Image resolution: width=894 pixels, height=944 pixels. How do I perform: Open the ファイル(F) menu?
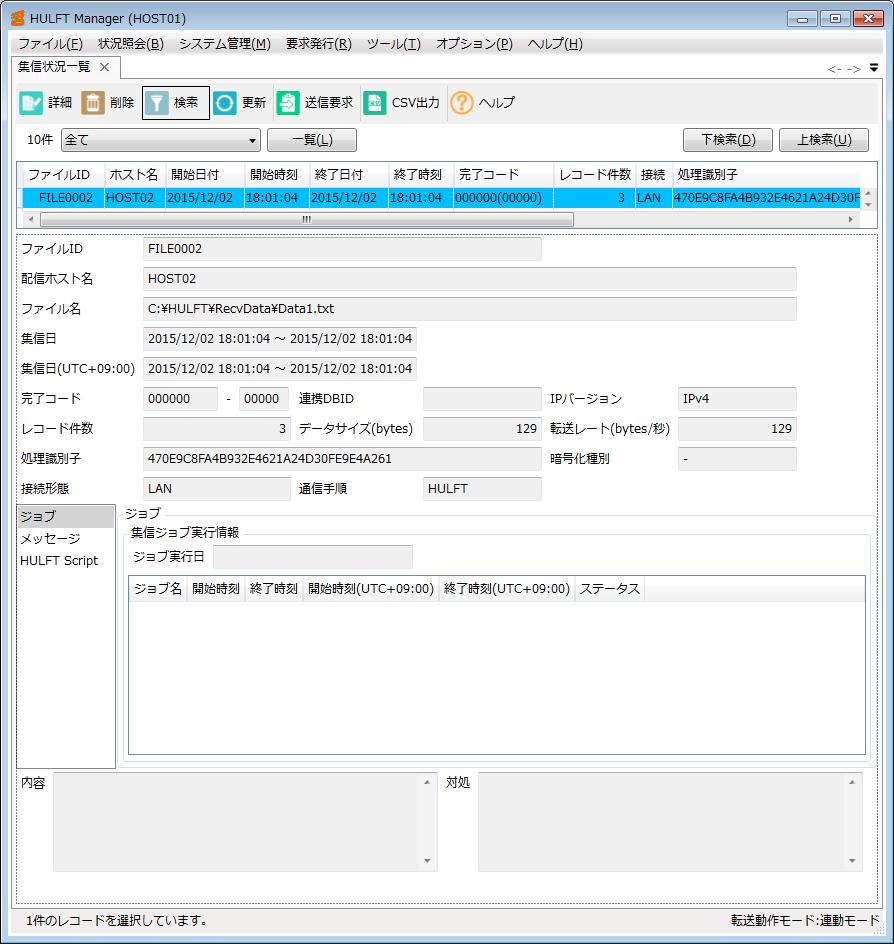(x=51, y=44)
